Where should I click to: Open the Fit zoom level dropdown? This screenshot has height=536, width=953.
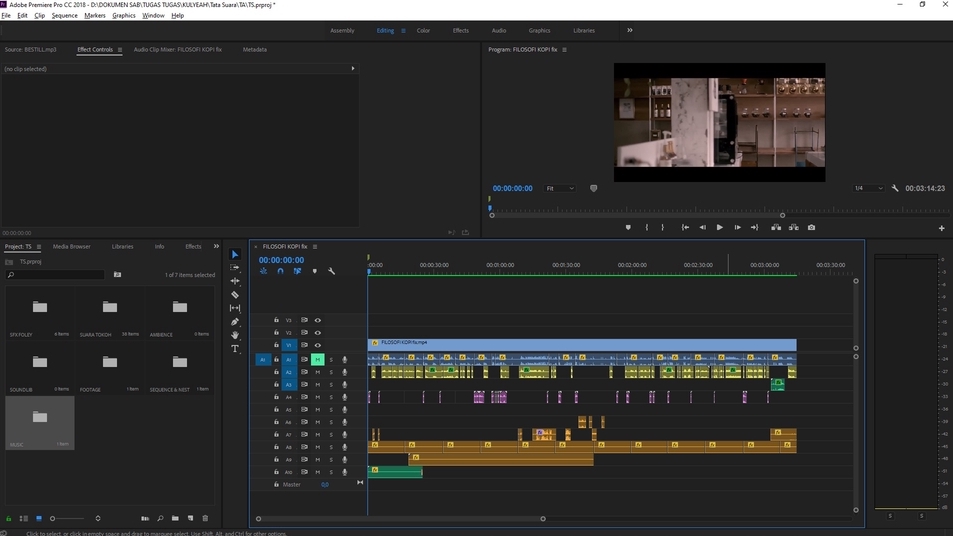tap(560, 188)
